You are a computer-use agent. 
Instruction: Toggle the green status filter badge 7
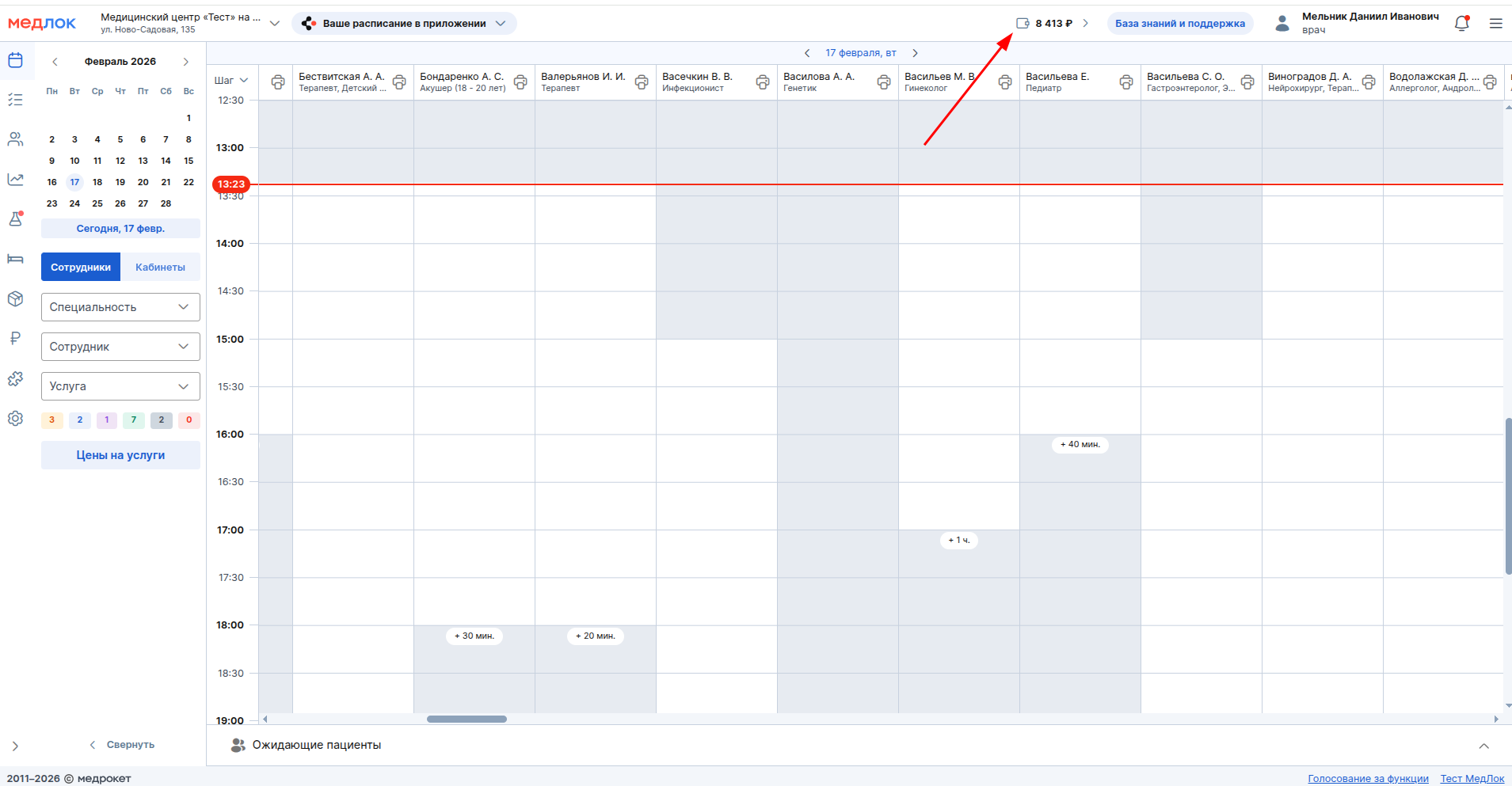[x=134, y=420]
